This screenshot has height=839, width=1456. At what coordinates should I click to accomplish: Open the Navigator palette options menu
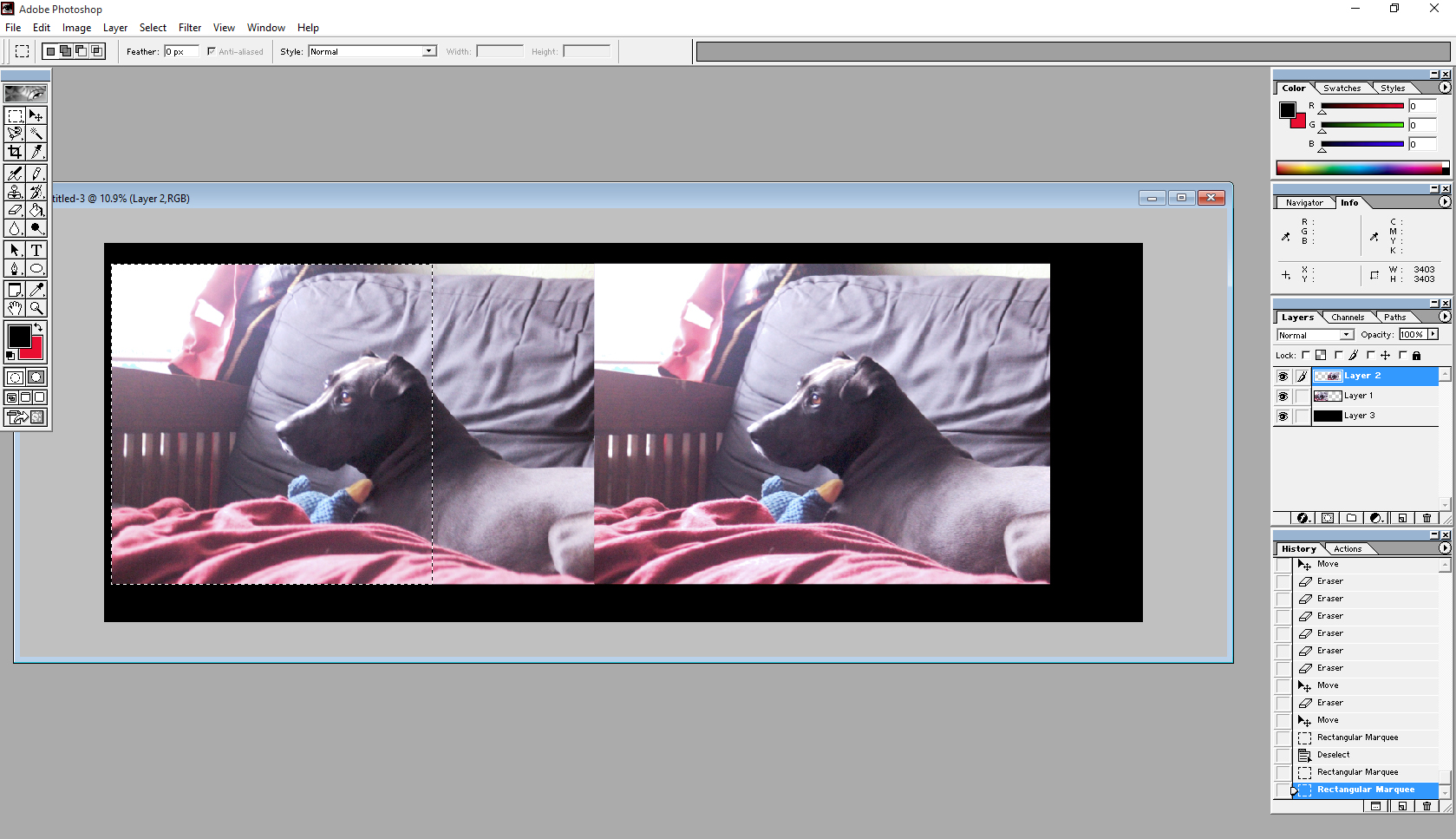[1445, 202]
